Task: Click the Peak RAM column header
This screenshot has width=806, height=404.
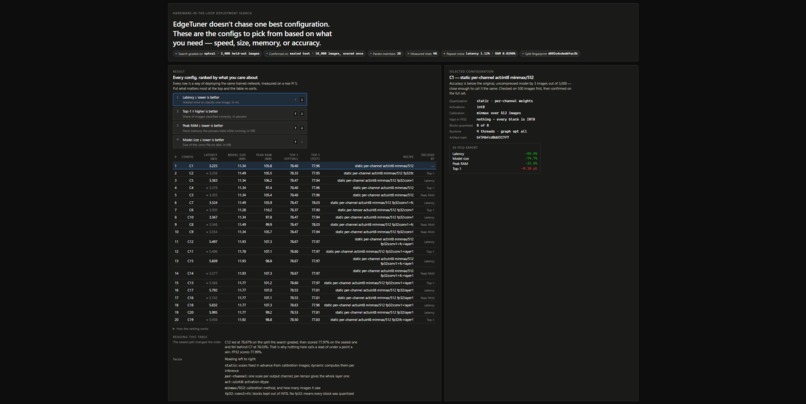Action: (264, 156)
